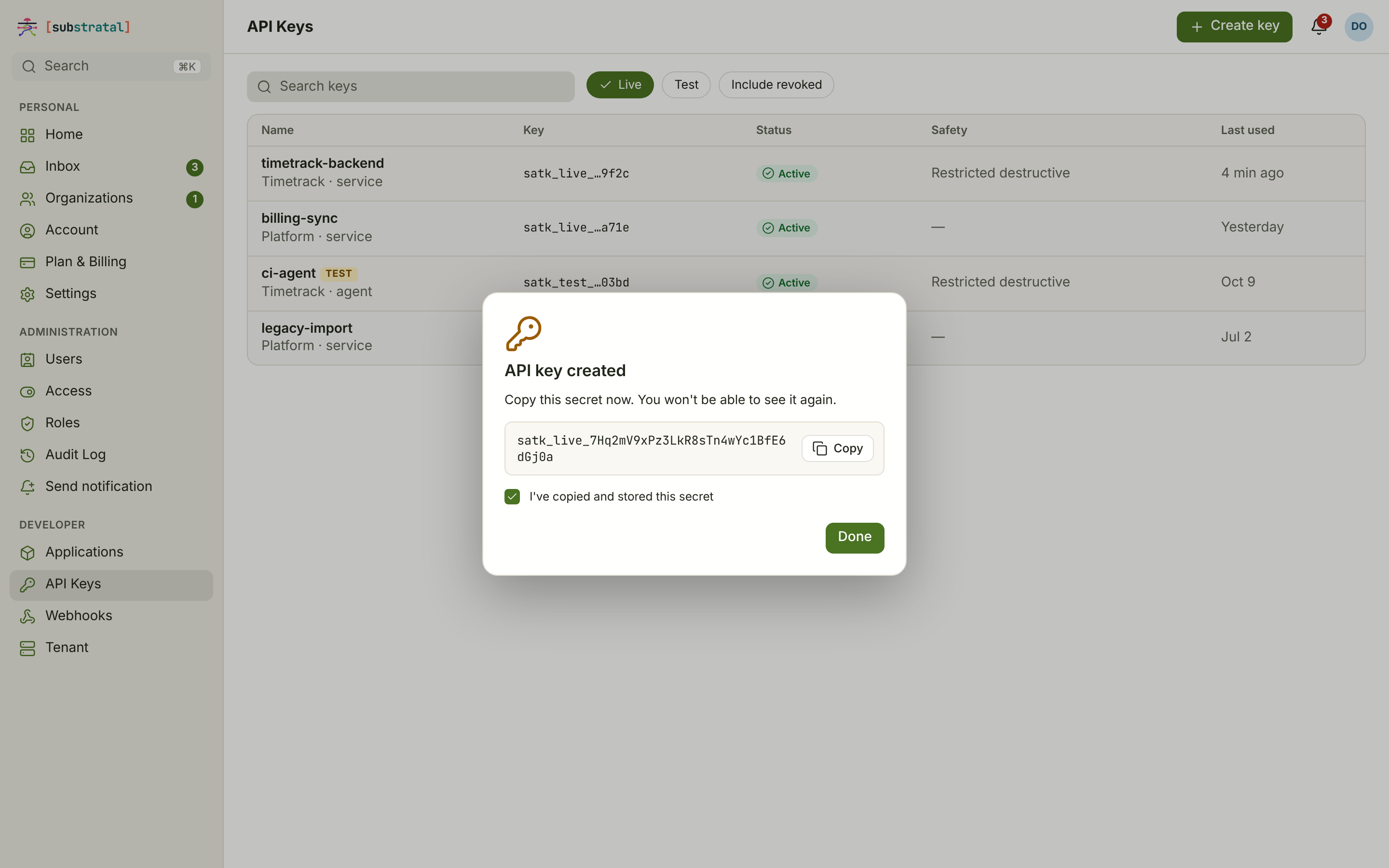Screen dimensions: 1389x868
Task: Focus the Search keys field
Action: click(x=410, y=87)
